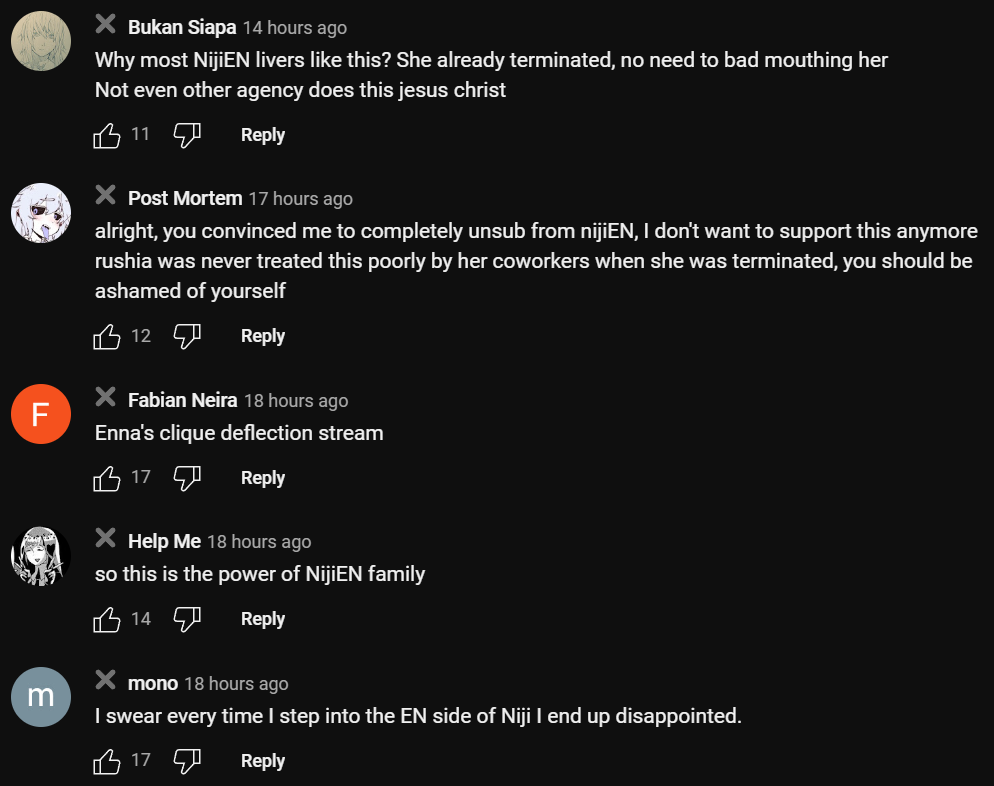This screenshot has height=786, width=994.
Task: Like Post Mortem's comment
Action: [x=107, y=336]
